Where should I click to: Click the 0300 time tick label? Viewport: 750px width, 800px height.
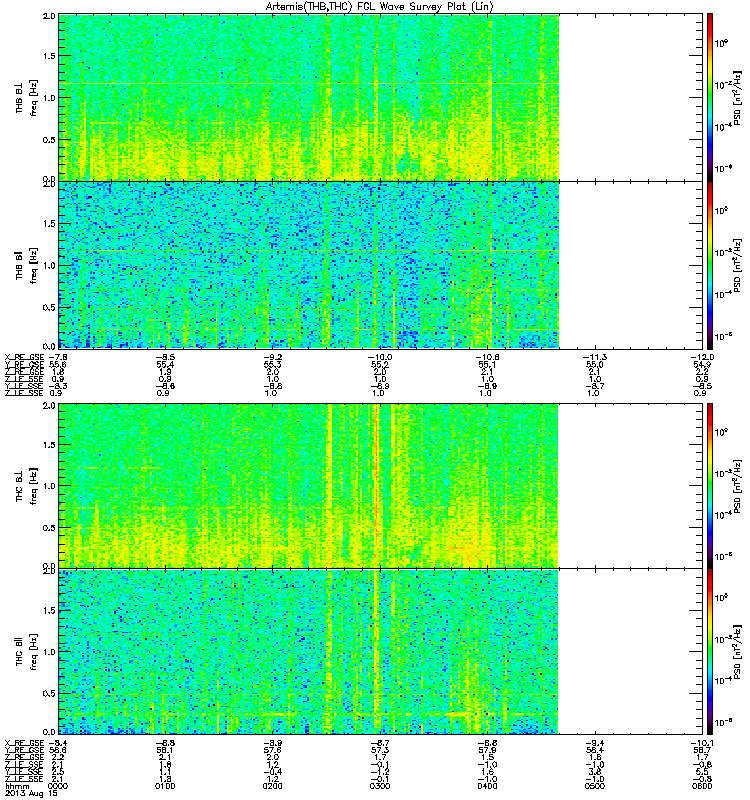click(x=380, y=786)
